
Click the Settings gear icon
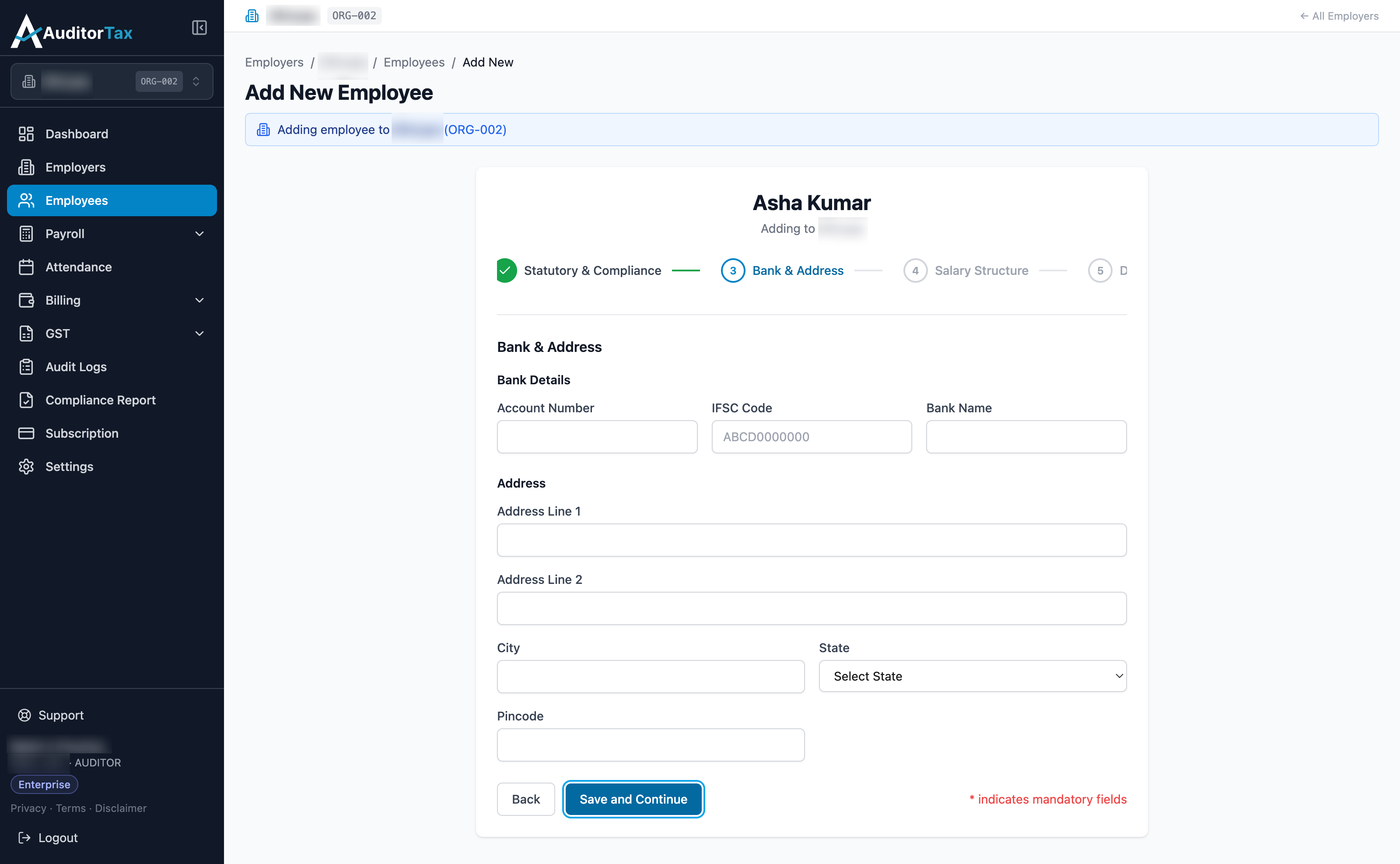(26, 466)
